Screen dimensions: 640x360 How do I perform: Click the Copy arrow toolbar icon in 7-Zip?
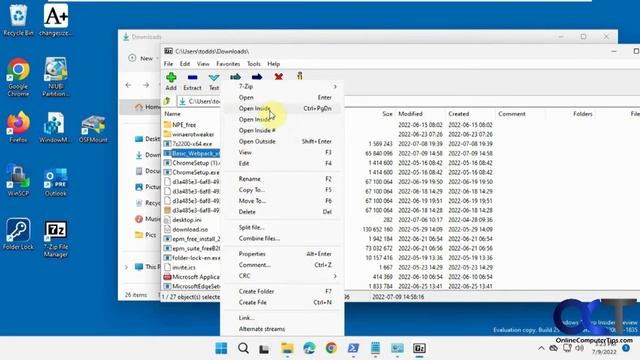point(236,76)
